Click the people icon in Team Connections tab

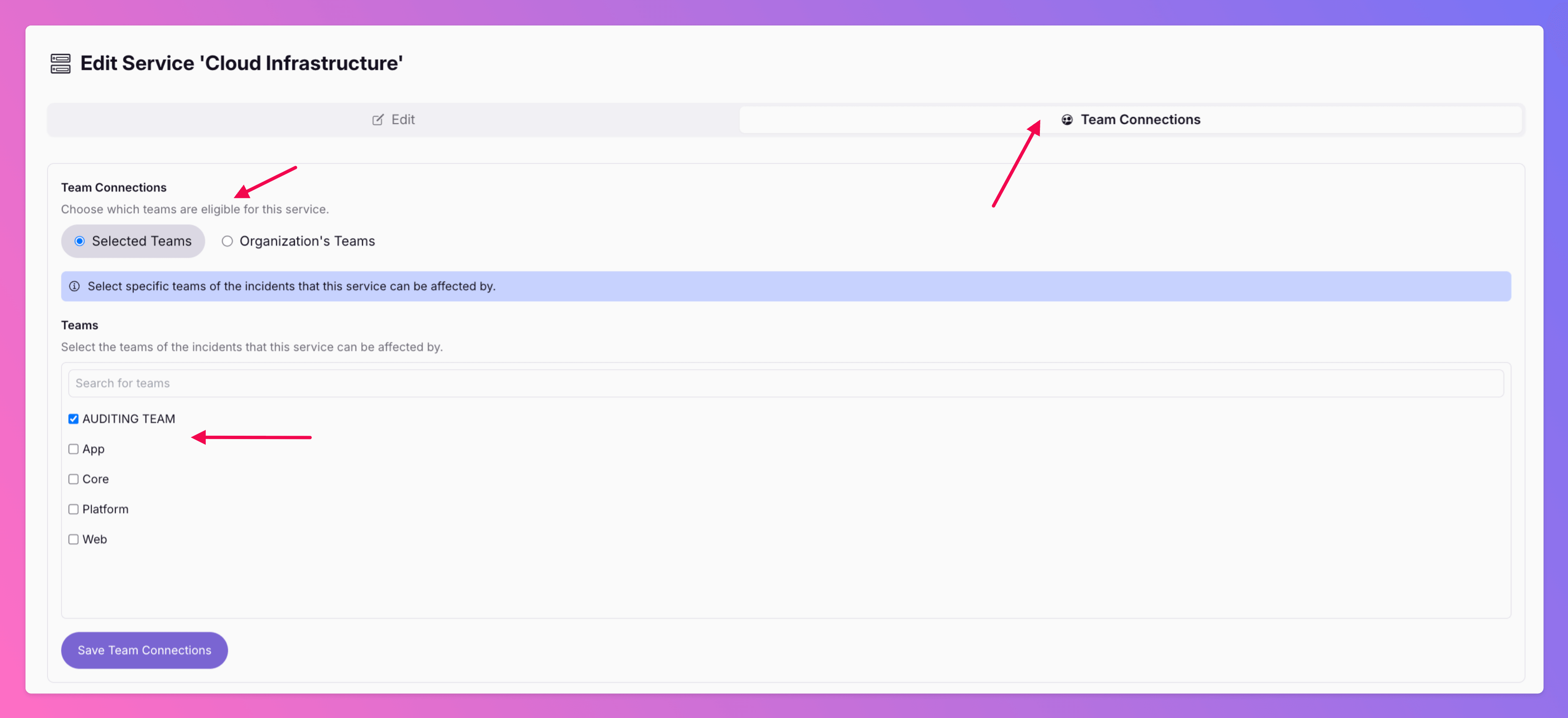1067,120
